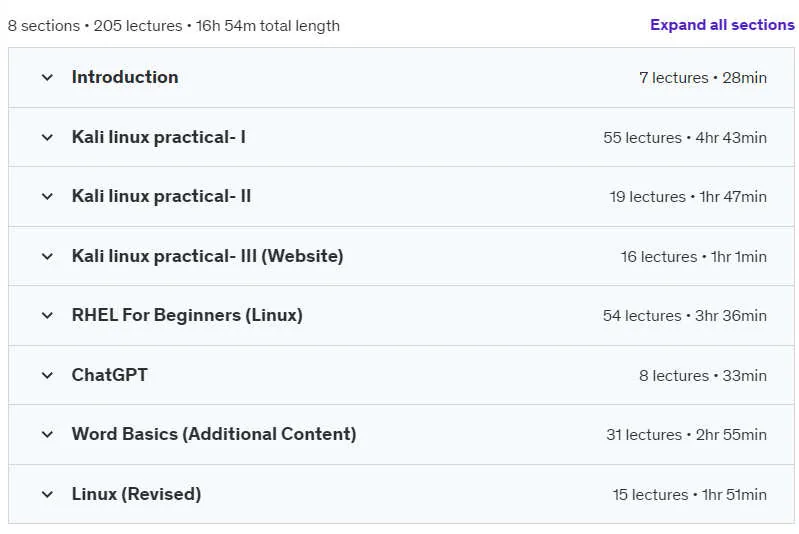The height and width of the screenshot is (534, 799).
Task: Expand Kali linux practical- III (Website) chevron
Action: click(47, 256)
